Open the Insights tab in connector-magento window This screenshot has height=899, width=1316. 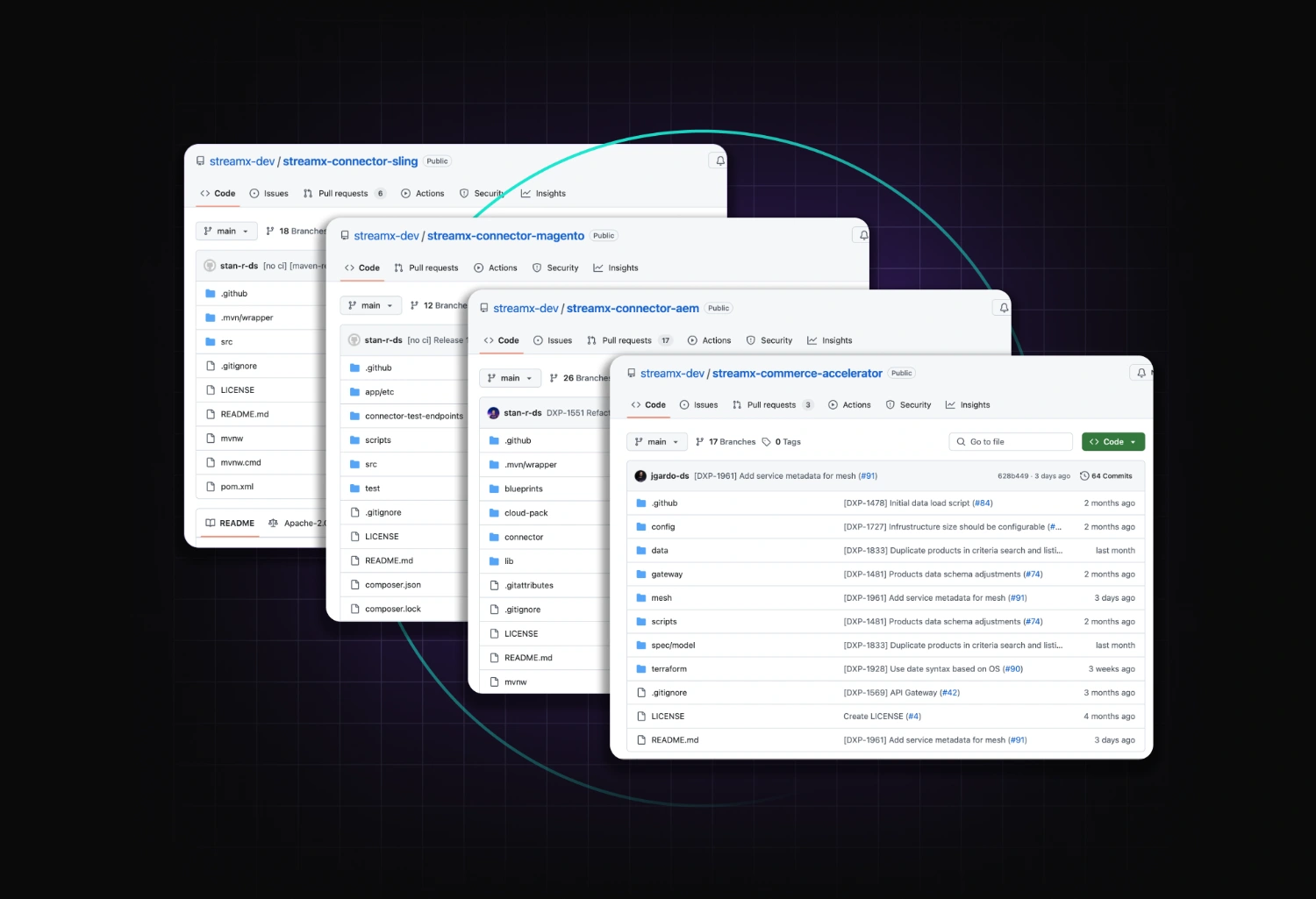pos(616,268)
